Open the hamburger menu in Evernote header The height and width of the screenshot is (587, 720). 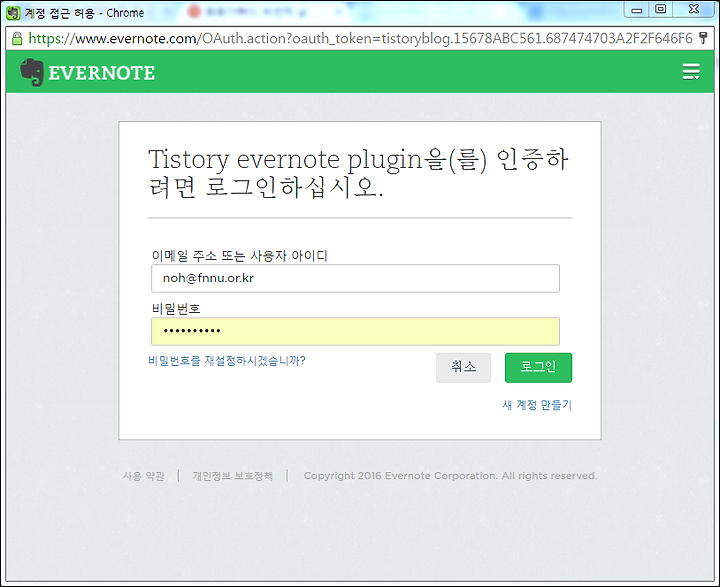coord(691,72)
